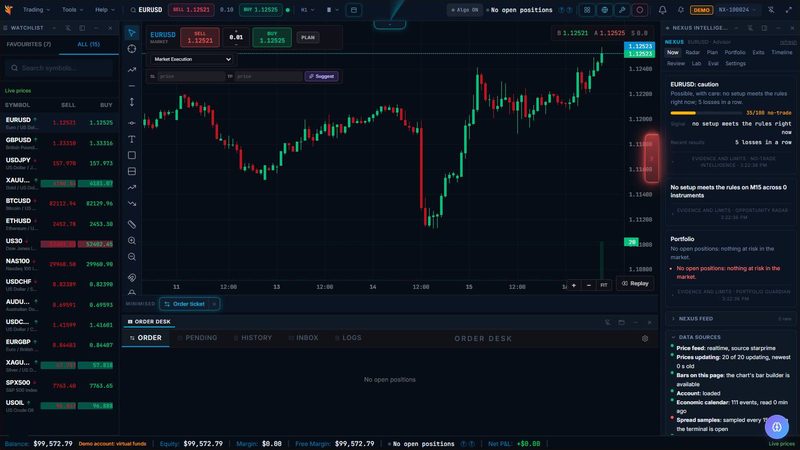This screenshot has width=800, height=450.
Task: Open Nexus Settings tab
Action: click(735, 64)
